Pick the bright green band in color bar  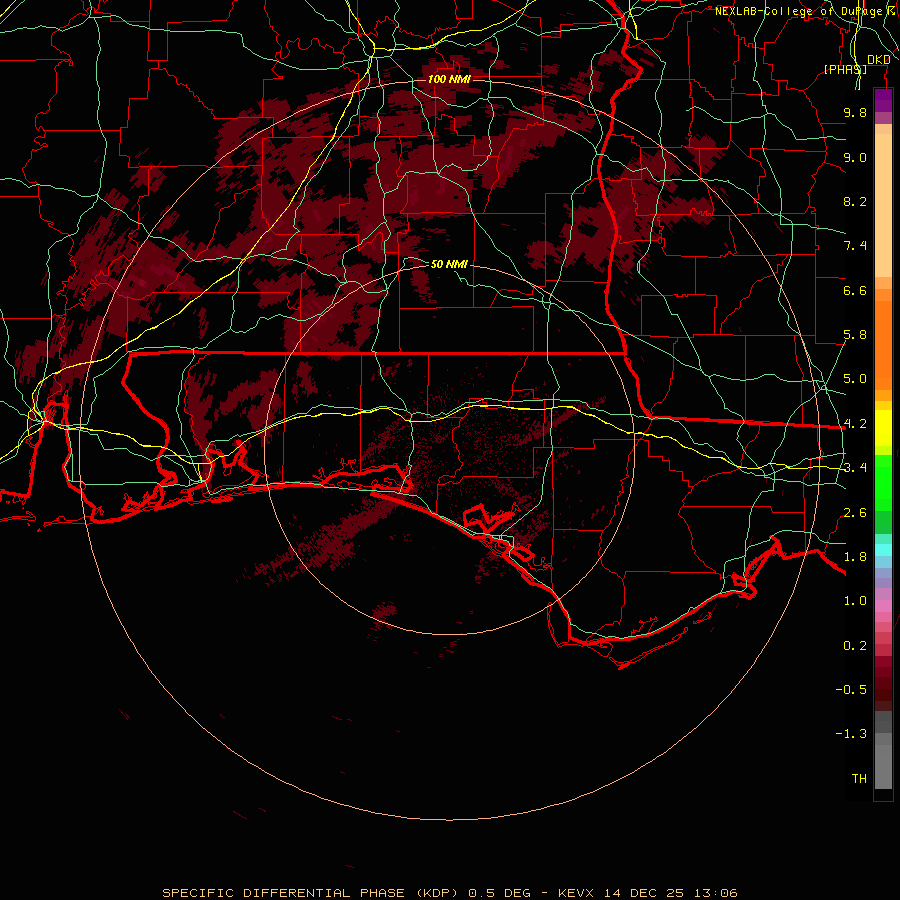[x=883, y=482]
